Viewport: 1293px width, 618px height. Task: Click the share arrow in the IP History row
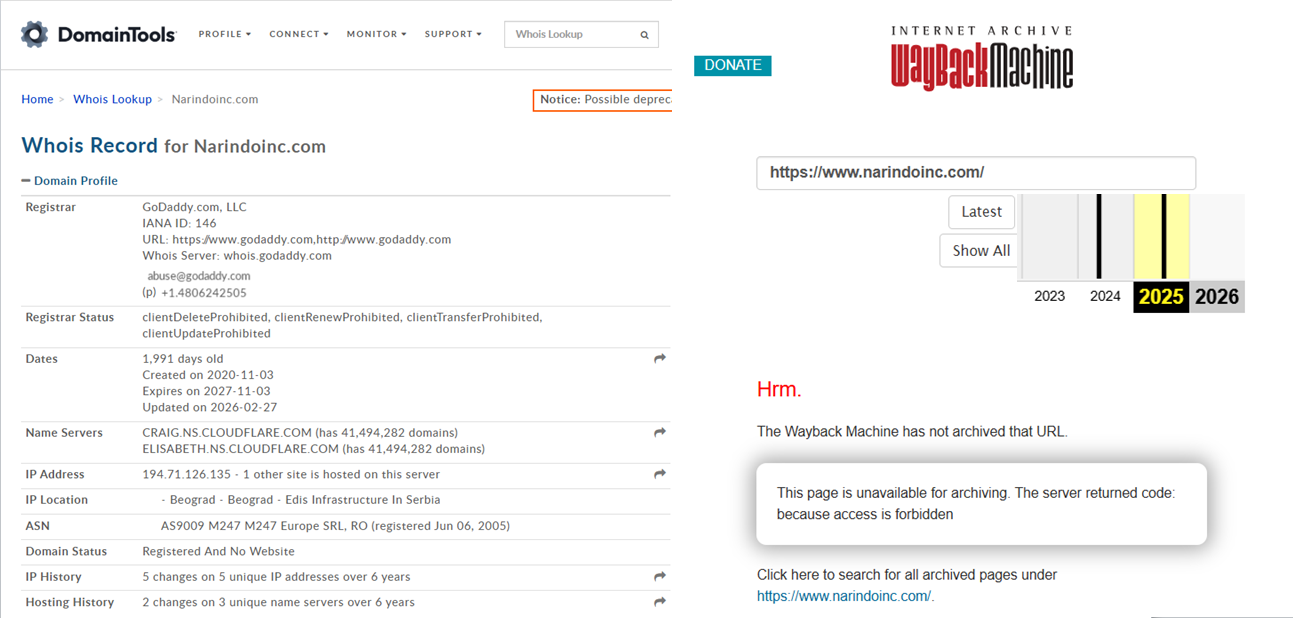click(660, 577)
